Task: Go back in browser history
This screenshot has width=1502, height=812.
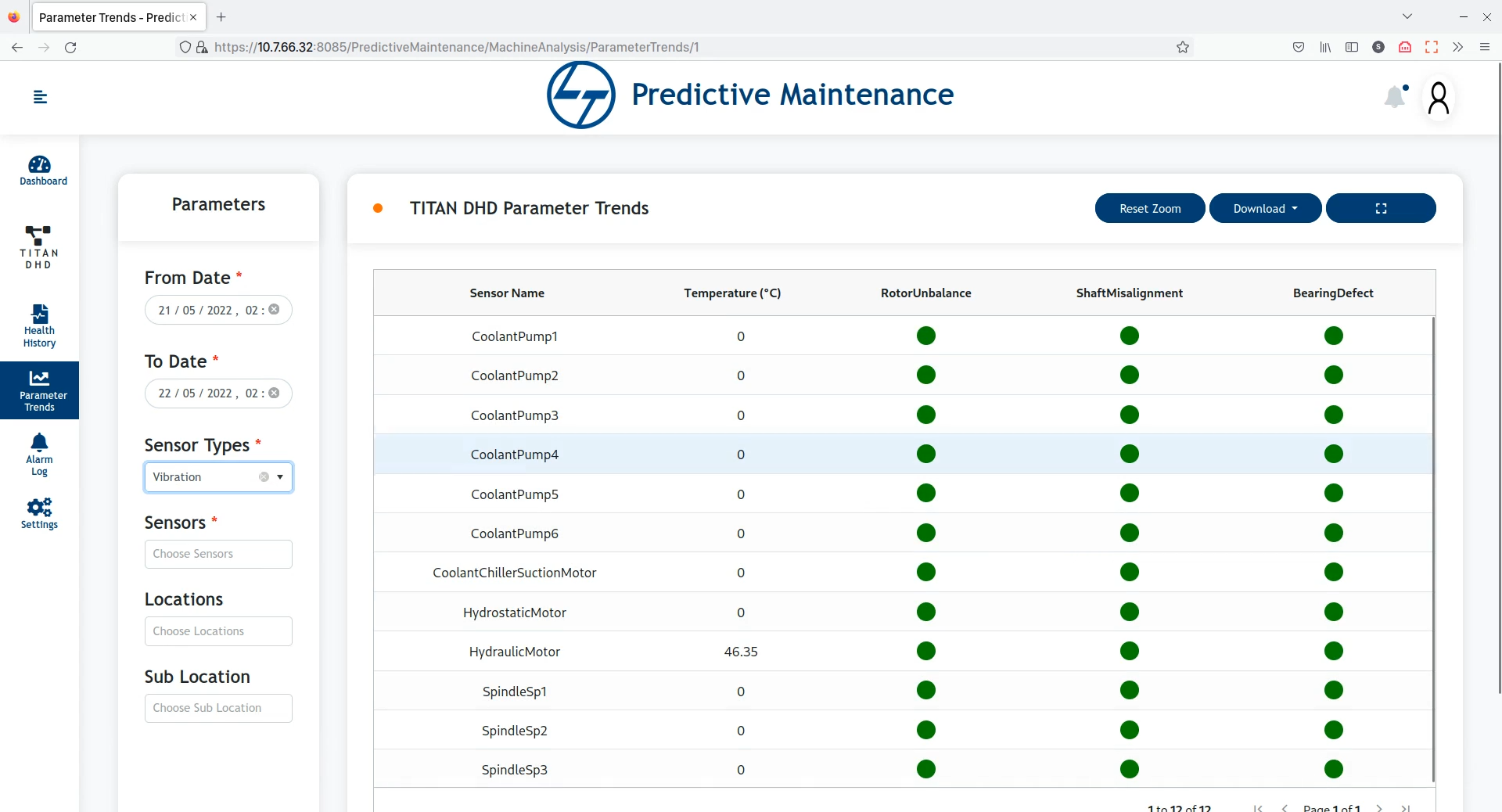Action: point(17,47)
